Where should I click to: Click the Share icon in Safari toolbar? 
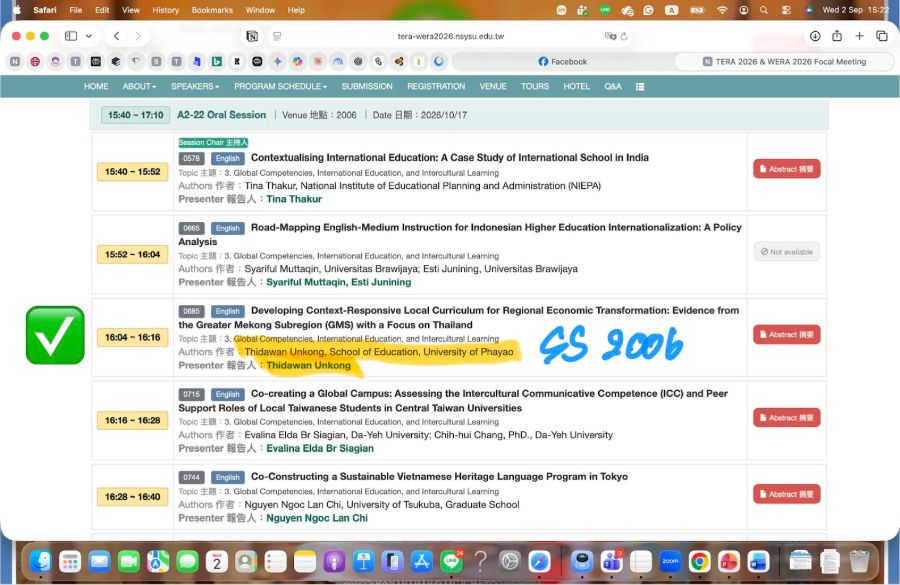[x=837, y=36]
